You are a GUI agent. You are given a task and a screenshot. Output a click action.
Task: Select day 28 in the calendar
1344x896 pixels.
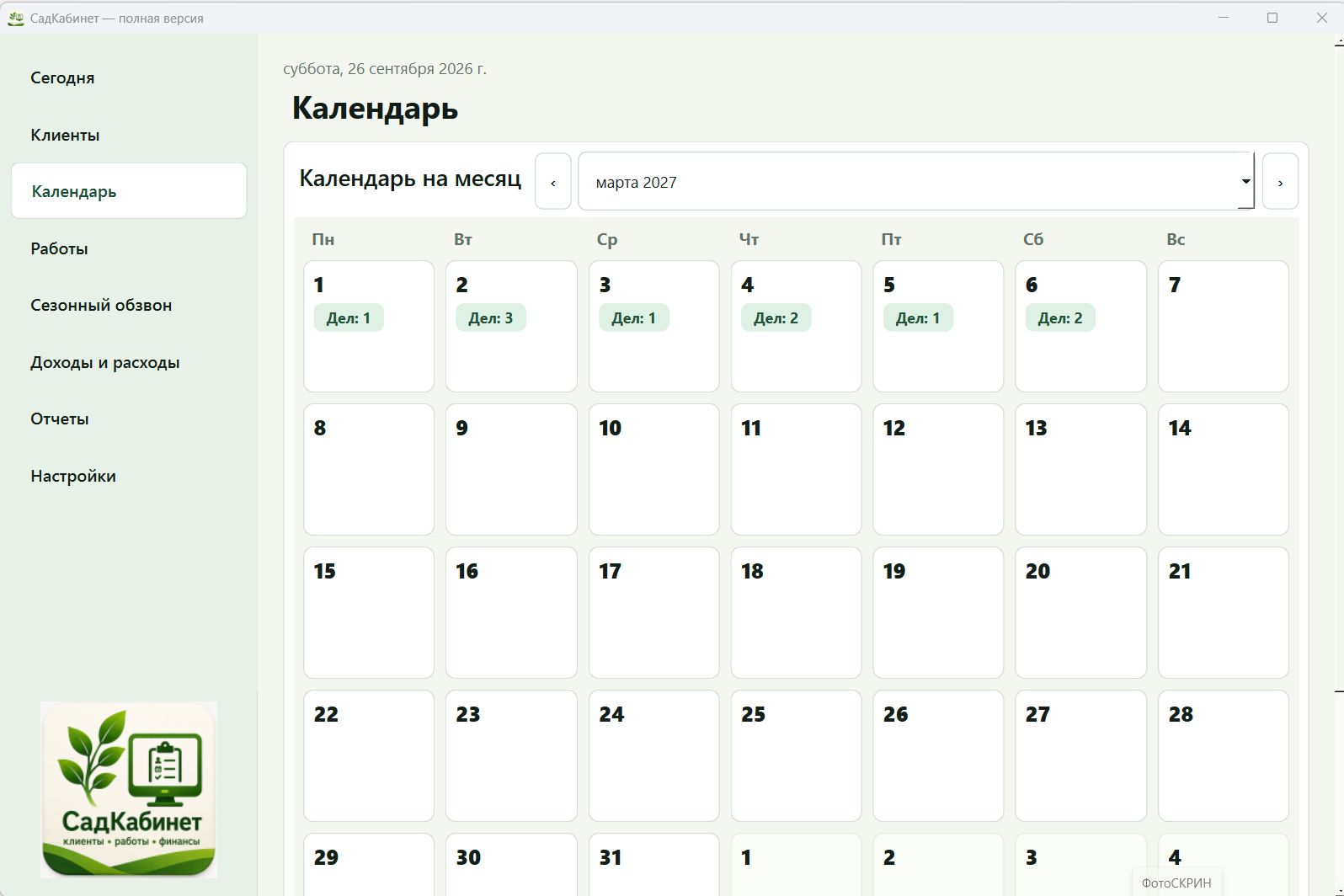1224,756
